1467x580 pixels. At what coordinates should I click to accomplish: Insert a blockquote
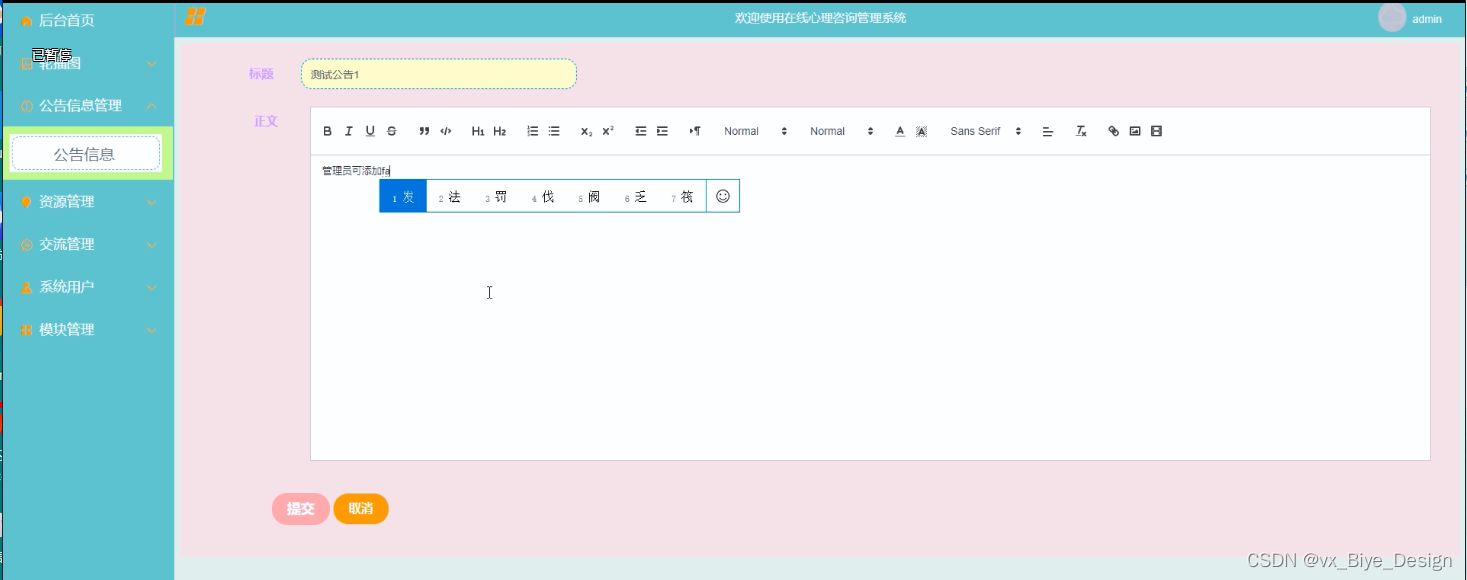tap(424, 131)
